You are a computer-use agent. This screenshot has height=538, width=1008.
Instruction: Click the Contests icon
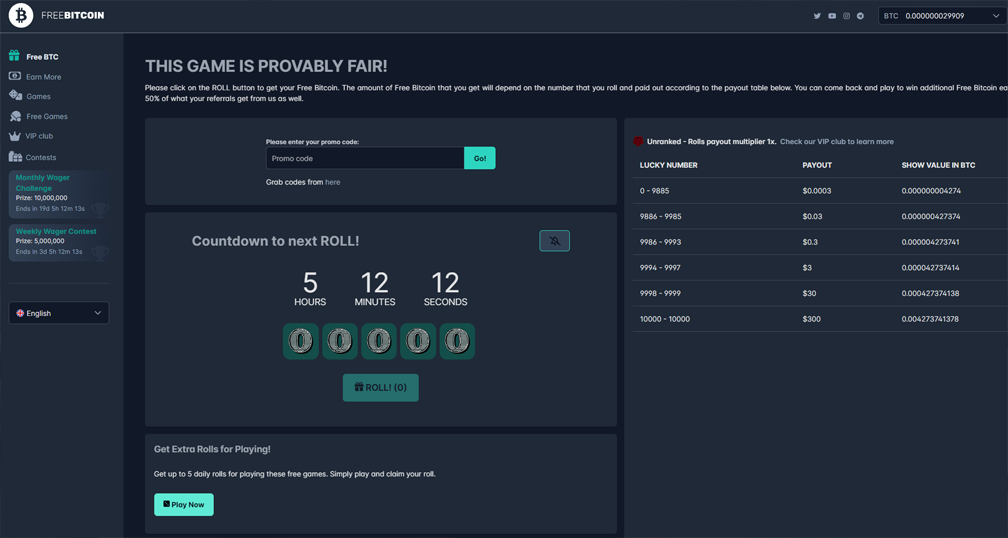(15, 156)
